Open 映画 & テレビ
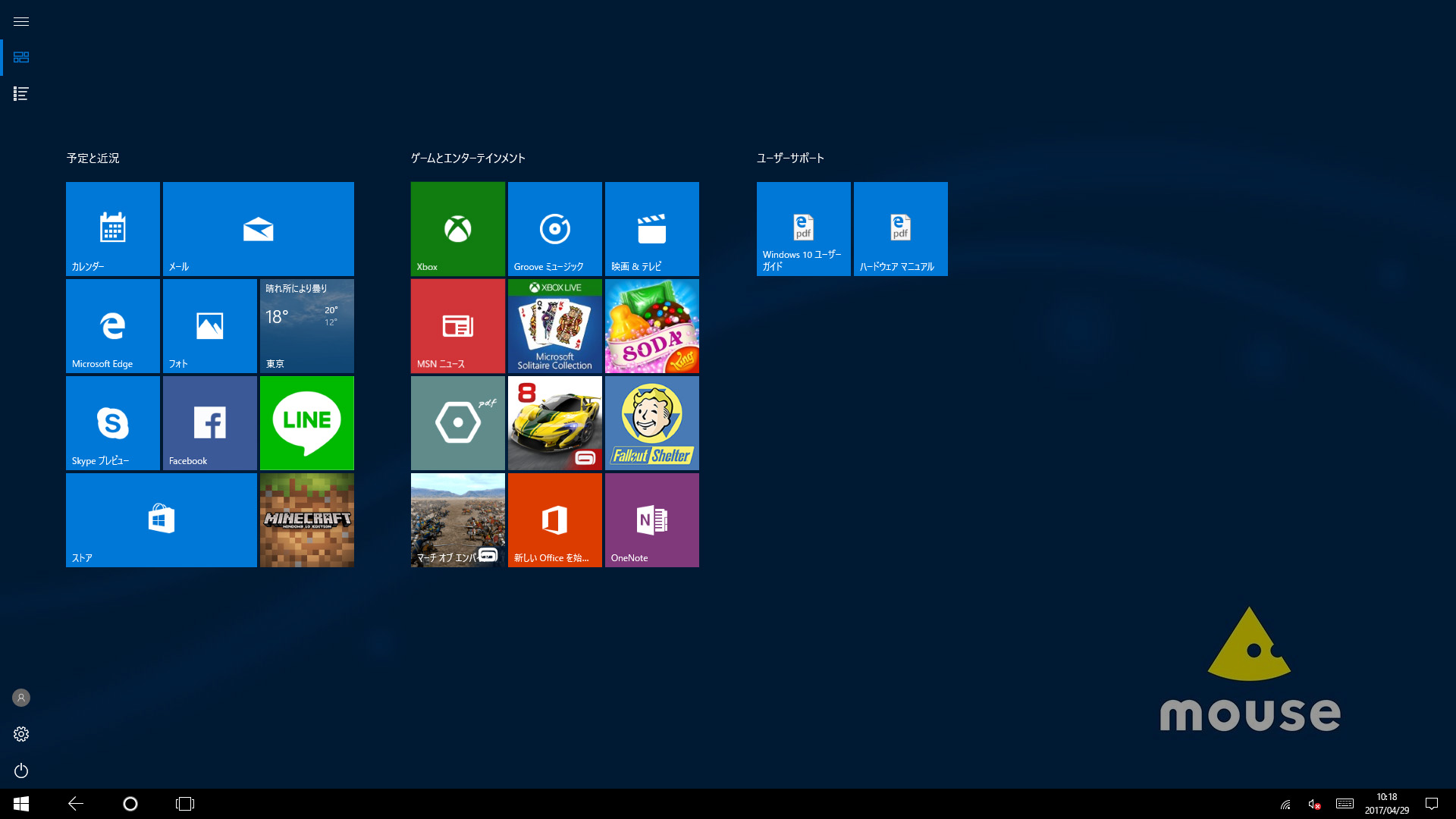The image size is (1456, 819). point(651,228)
